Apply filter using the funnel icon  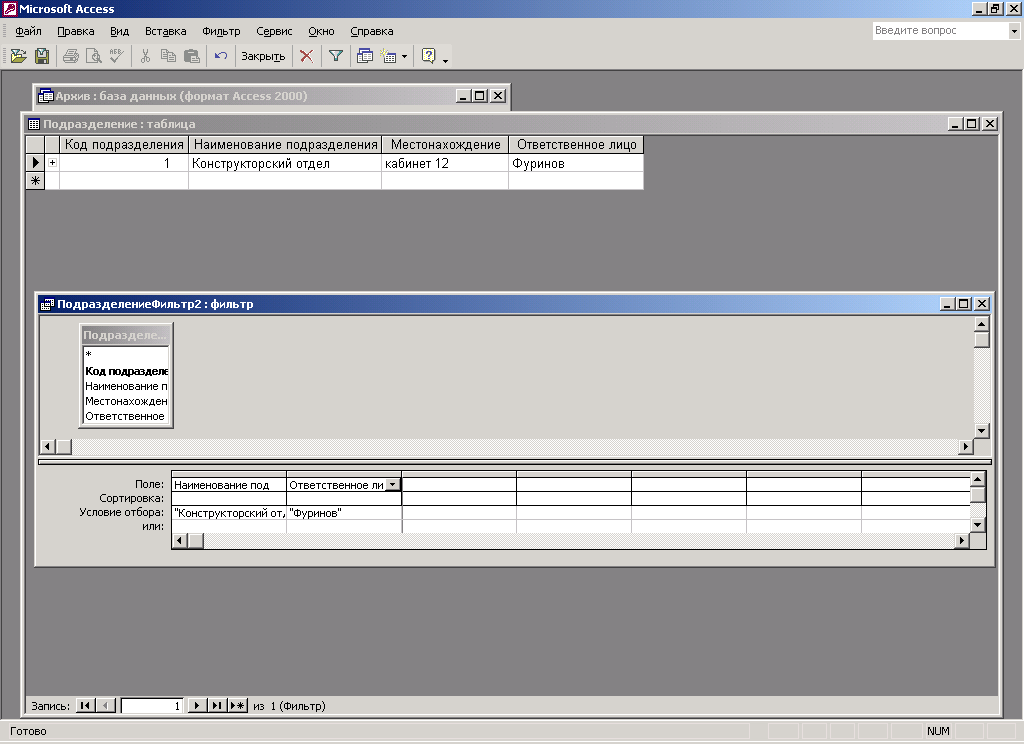tap(336, 56)
